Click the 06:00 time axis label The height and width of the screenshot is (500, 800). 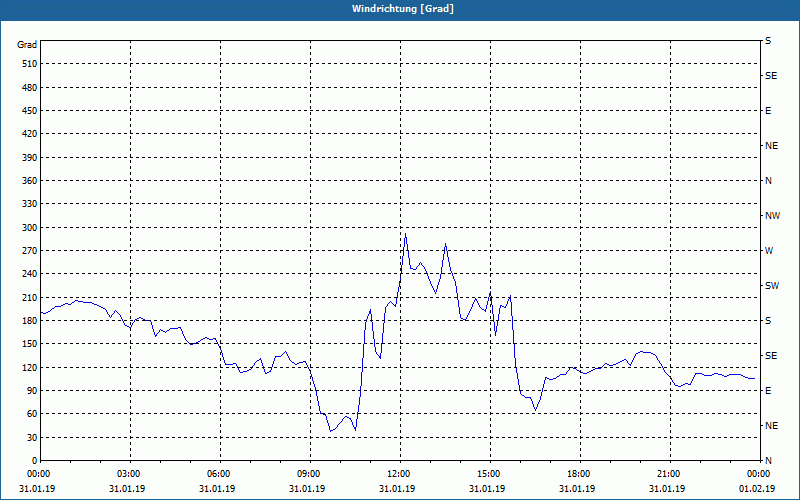click(220, 474)
